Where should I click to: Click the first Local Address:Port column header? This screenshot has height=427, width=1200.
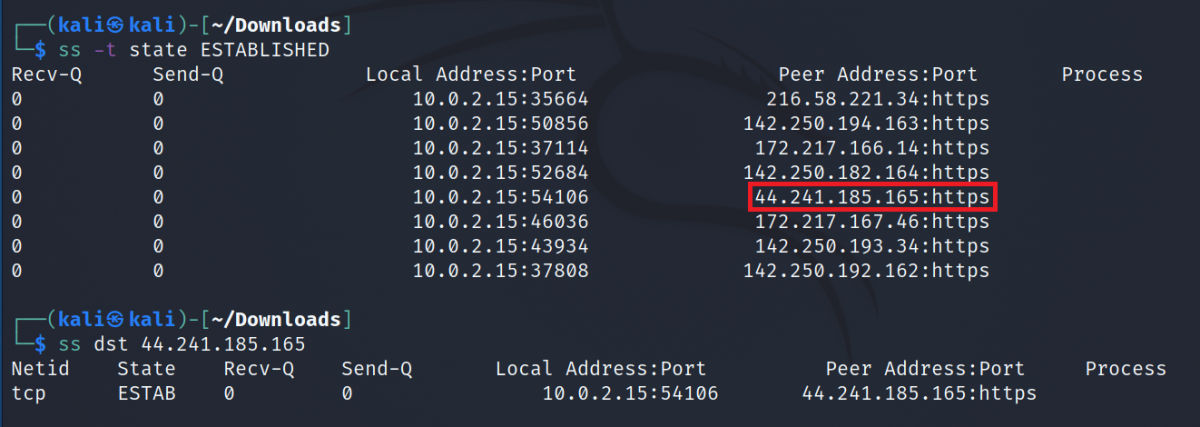click(x=470, y=75)
